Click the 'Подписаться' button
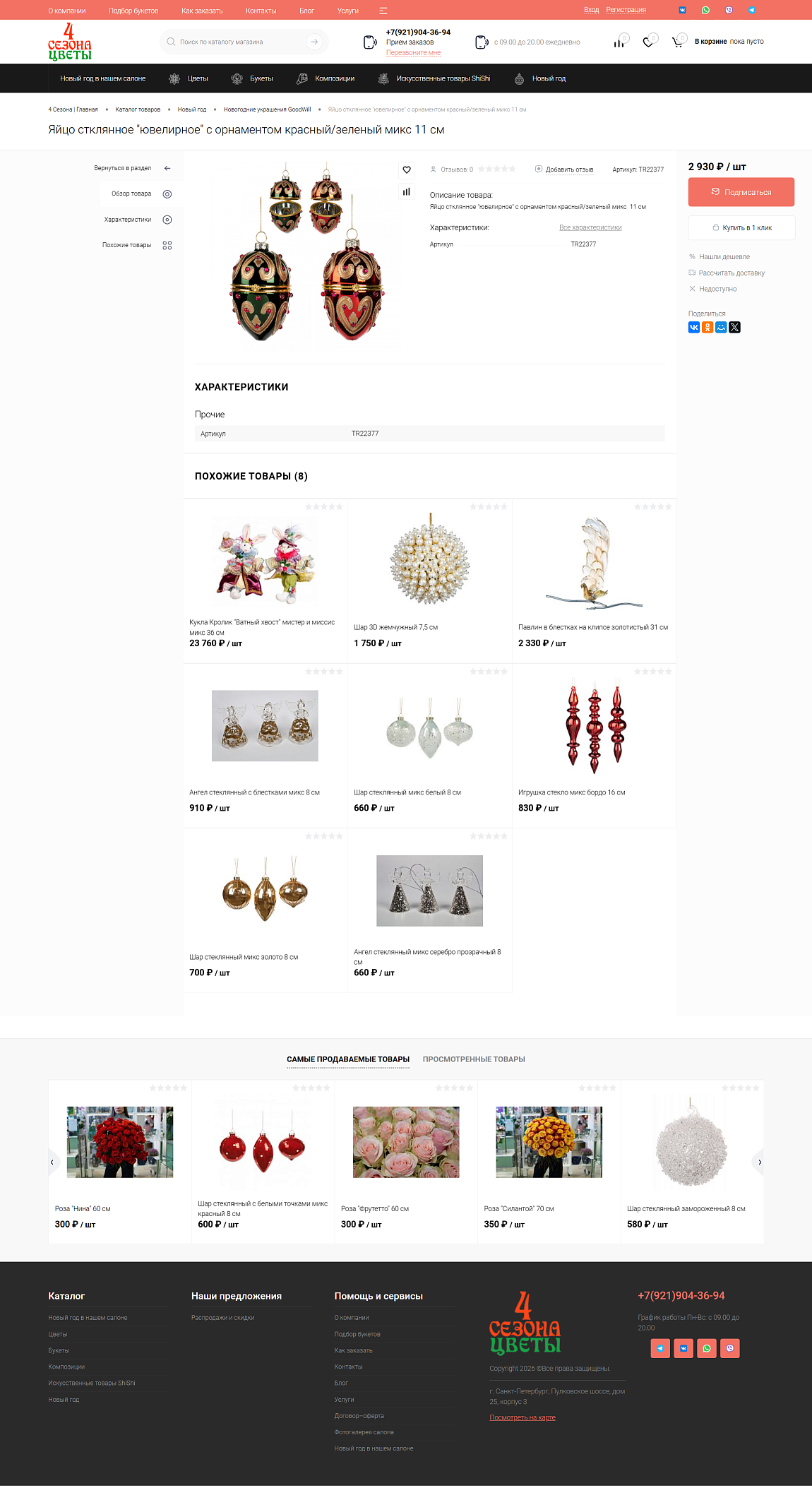The height and width of the screenshot is (1512, 812). coord(741,192)
